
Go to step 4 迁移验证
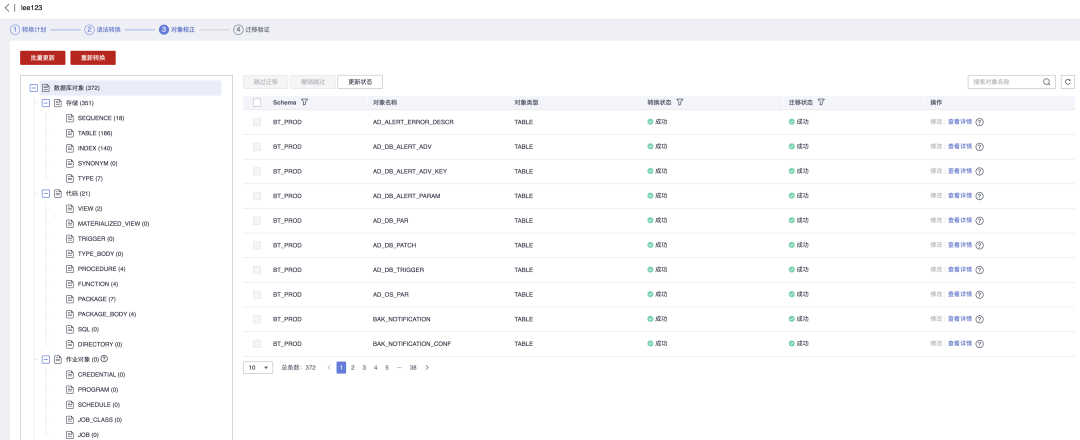pyautogui.click(x=251, y=30)
